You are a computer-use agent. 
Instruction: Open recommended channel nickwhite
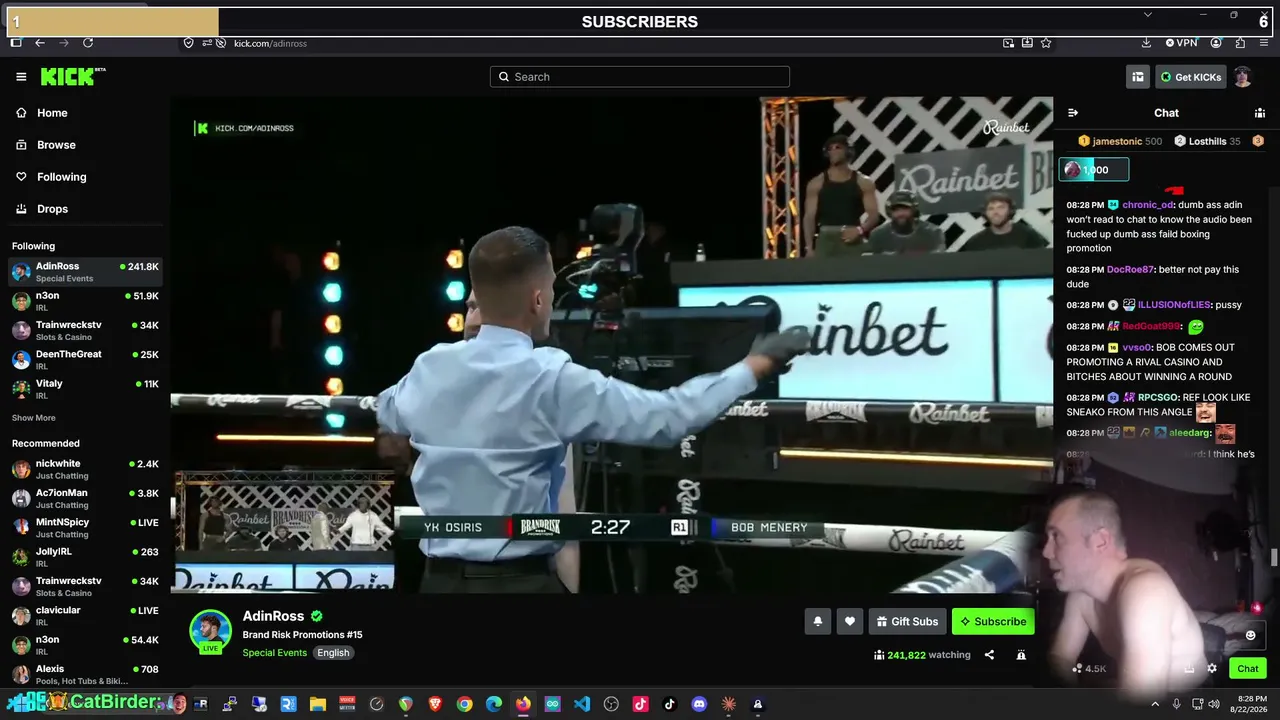coord(85,469)
